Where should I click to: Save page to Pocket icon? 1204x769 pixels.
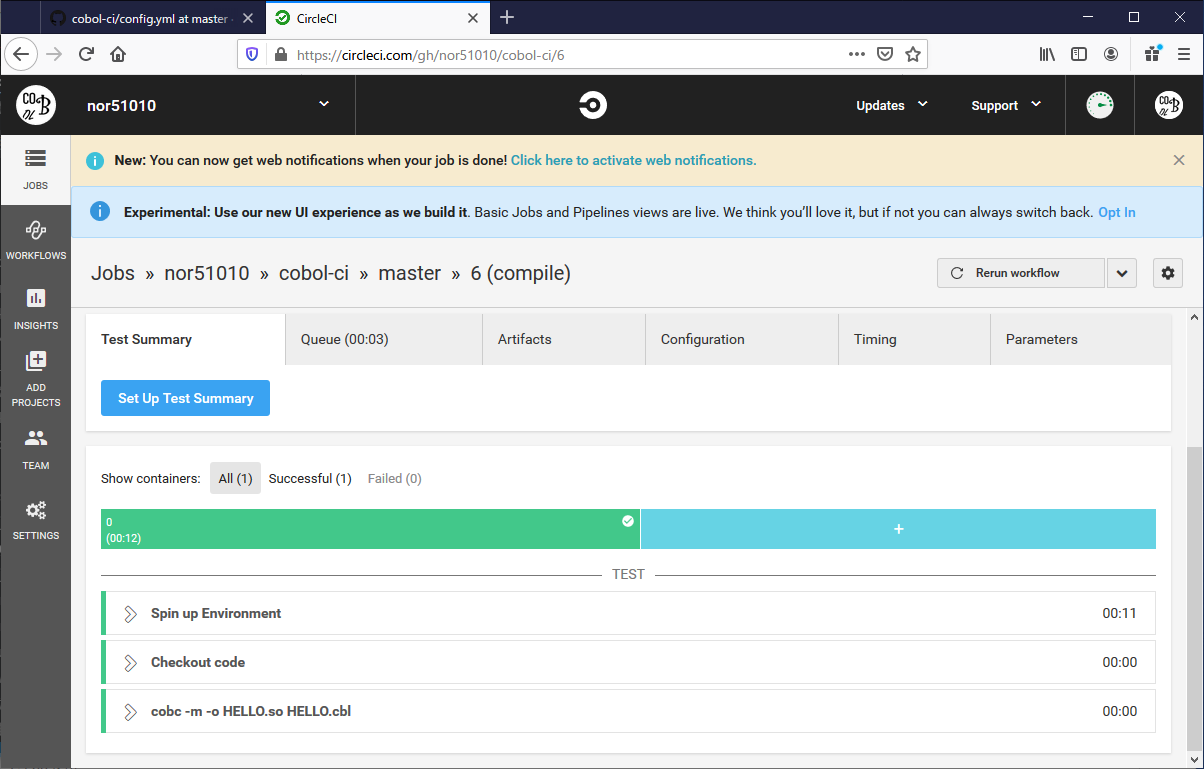pyautogui.click(x=885, y=54)
